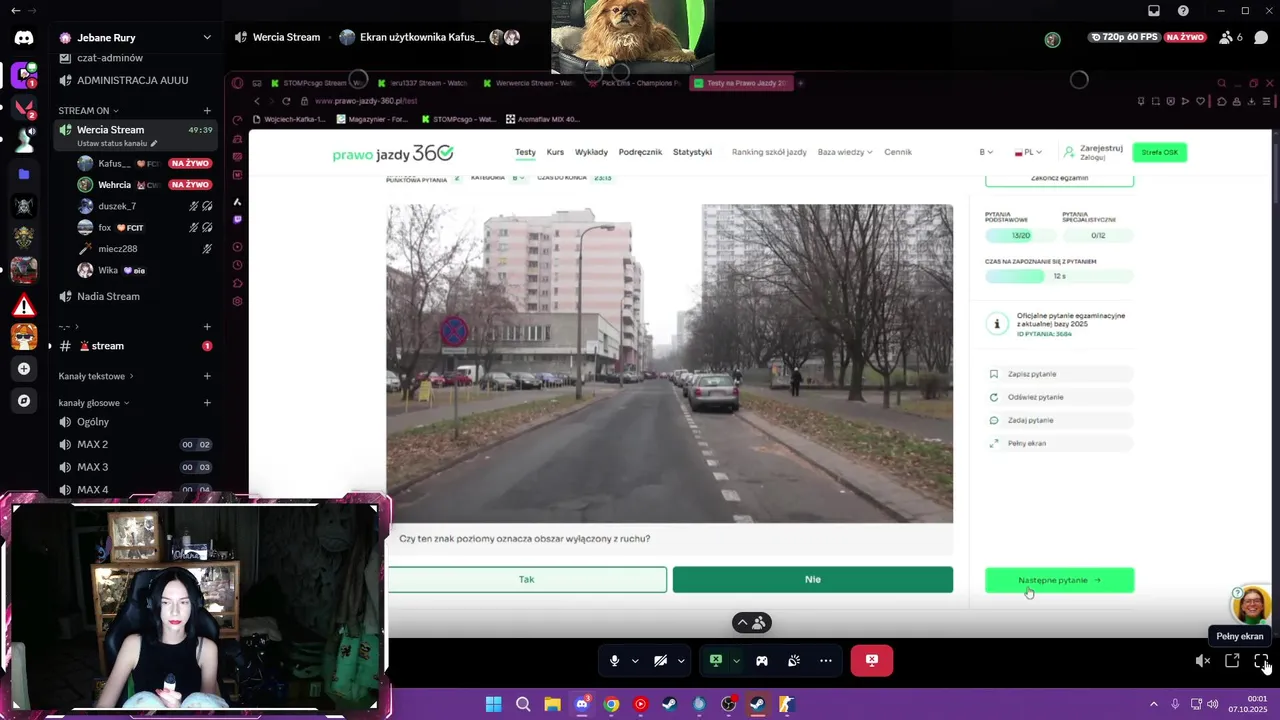Open Baza wiedzy dropdown menu
The height and width of the screenshot is (720, 1280).
pyautogui.click(x=845, y=152)
